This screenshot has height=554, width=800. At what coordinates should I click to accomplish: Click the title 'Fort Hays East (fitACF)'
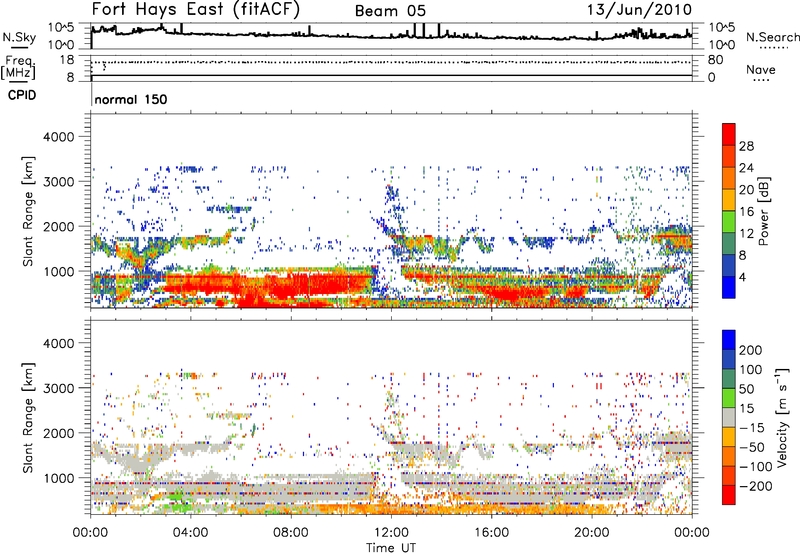click(x=196, y=10)
